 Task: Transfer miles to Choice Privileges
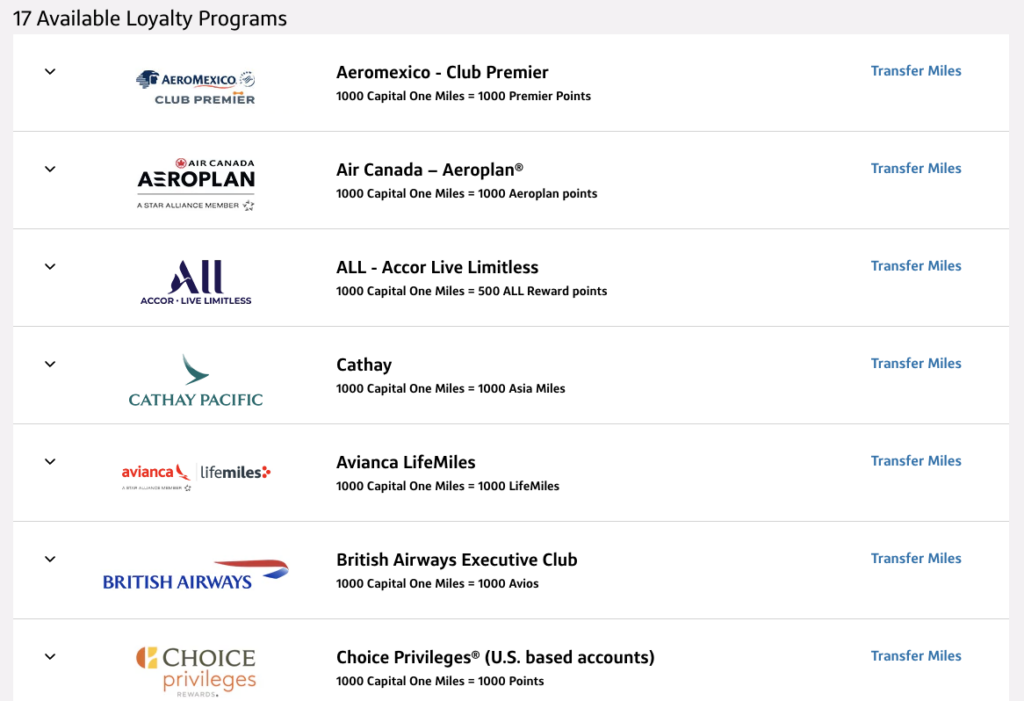click(916, 656)
